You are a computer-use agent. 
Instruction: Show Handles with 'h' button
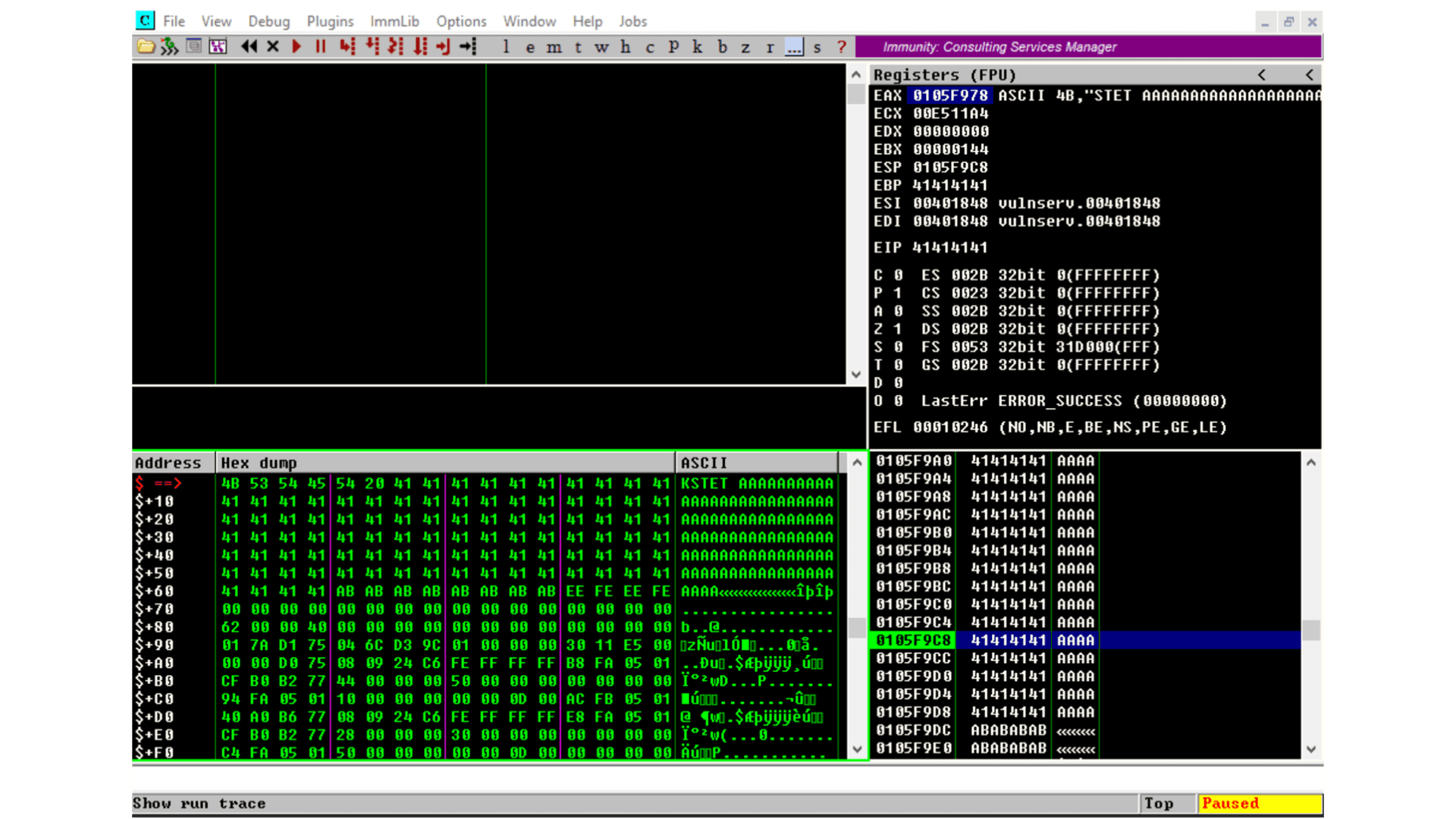pyautogui.click(x=626, y=47)
